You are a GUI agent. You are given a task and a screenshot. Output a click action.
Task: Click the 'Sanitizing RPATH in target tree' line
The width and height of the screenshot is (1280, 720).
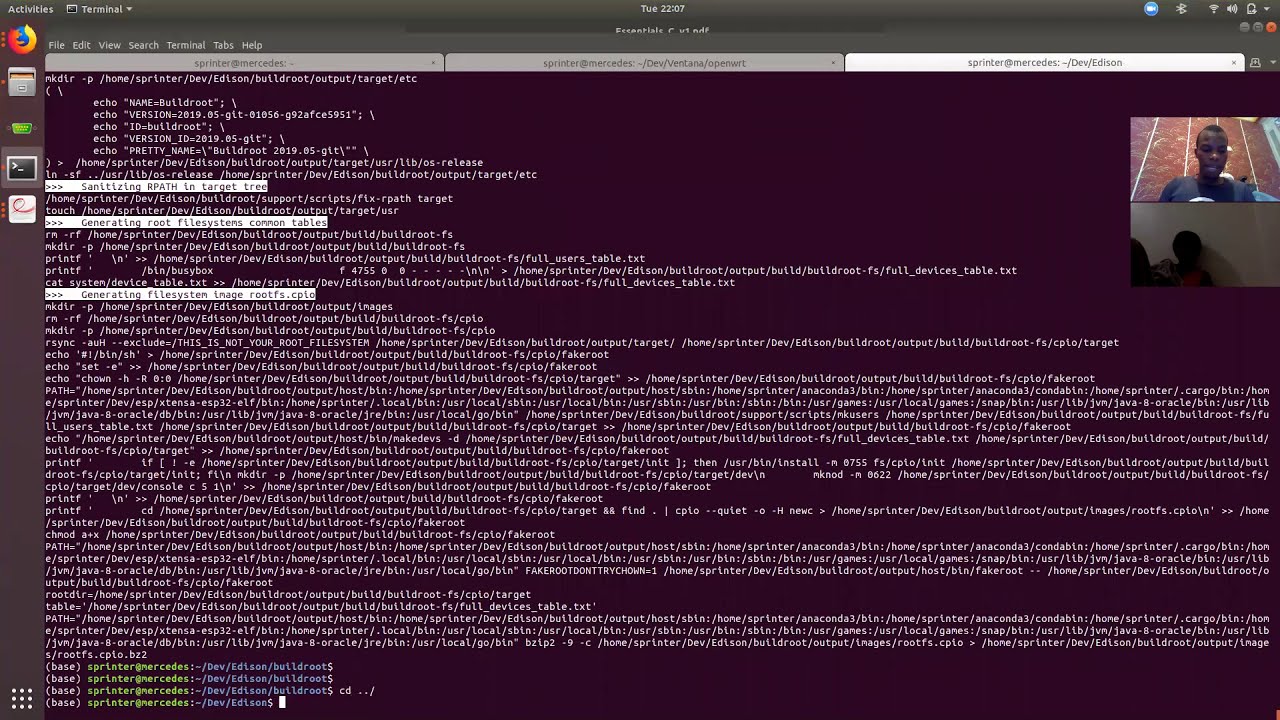(156, 187)
